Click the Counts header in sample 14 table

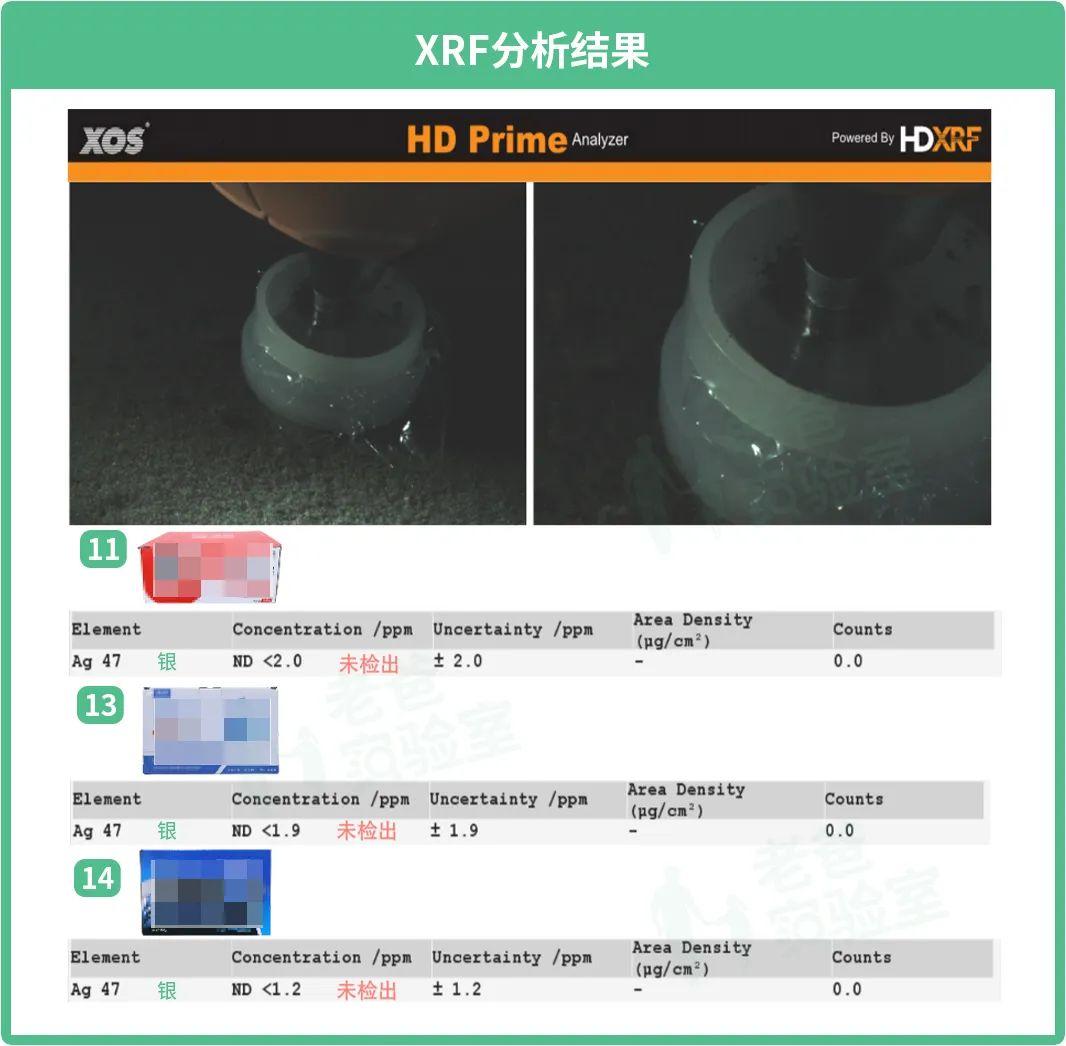[861, 957]
